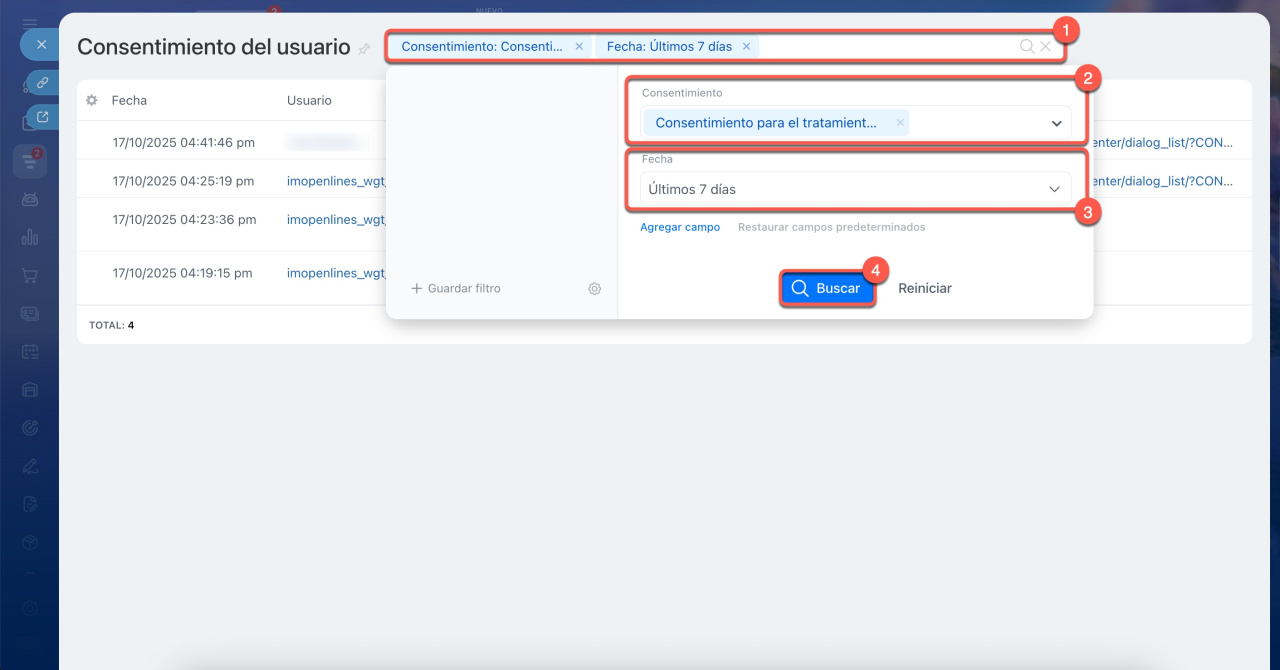Open table column settings gear
This screenshot has width=1280, height=670.
[92, 100]
